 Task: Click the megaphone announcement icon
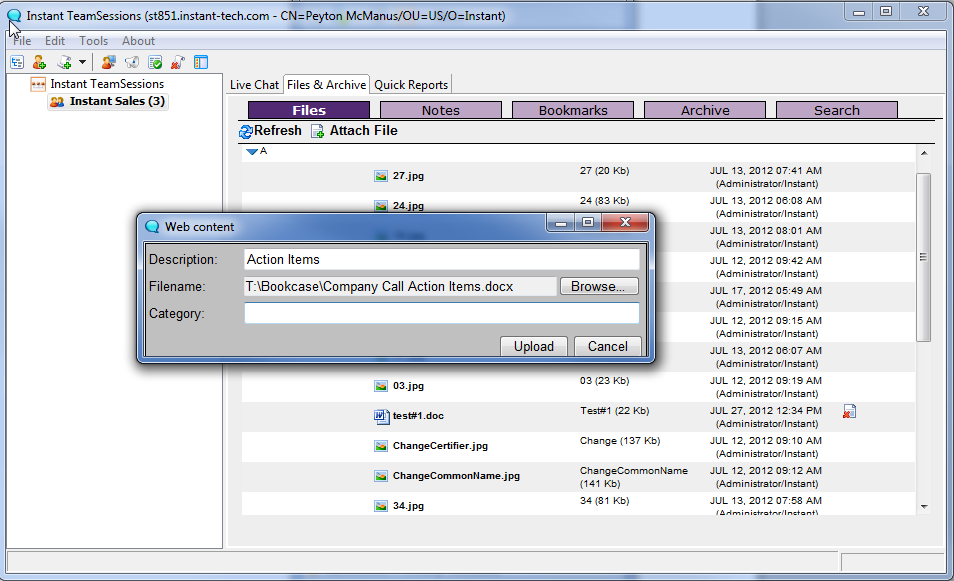[132, 62]
